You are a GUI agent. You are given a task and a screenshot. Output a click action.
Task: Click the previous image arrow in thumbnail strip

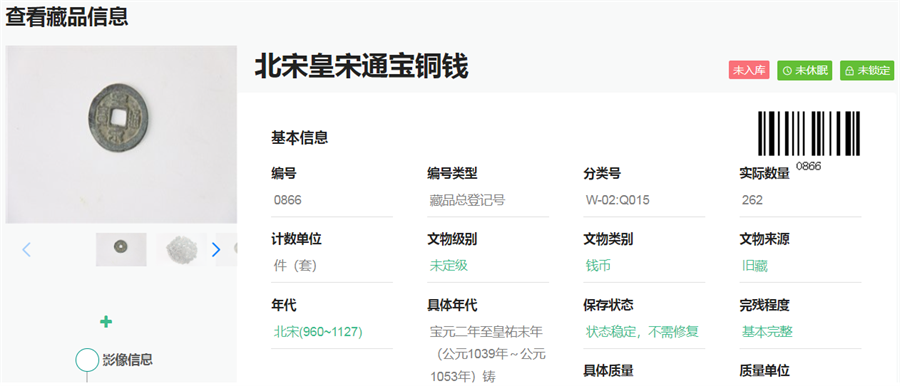[x=26, y=249]
